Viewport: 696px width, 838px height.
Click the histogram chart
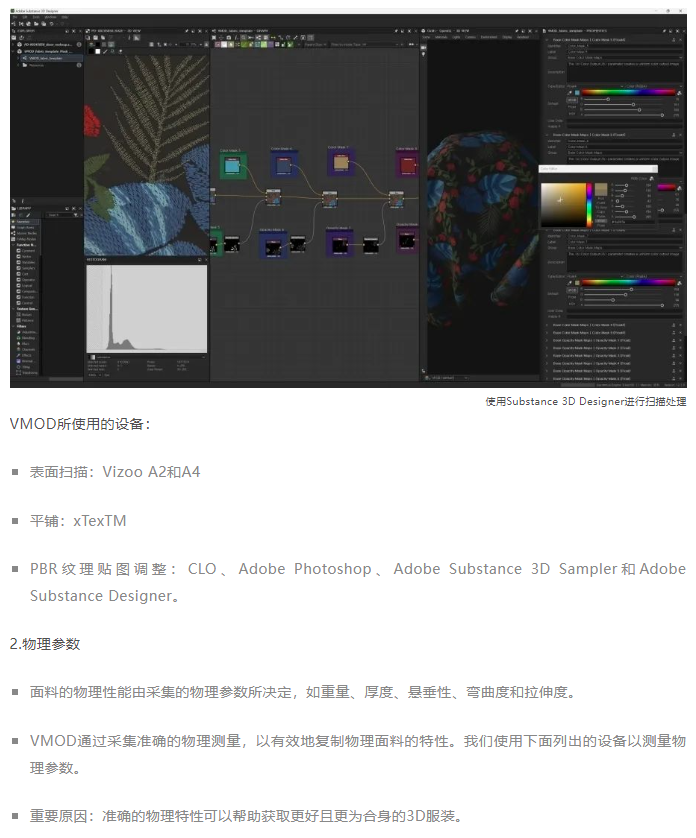pos(146,308)
